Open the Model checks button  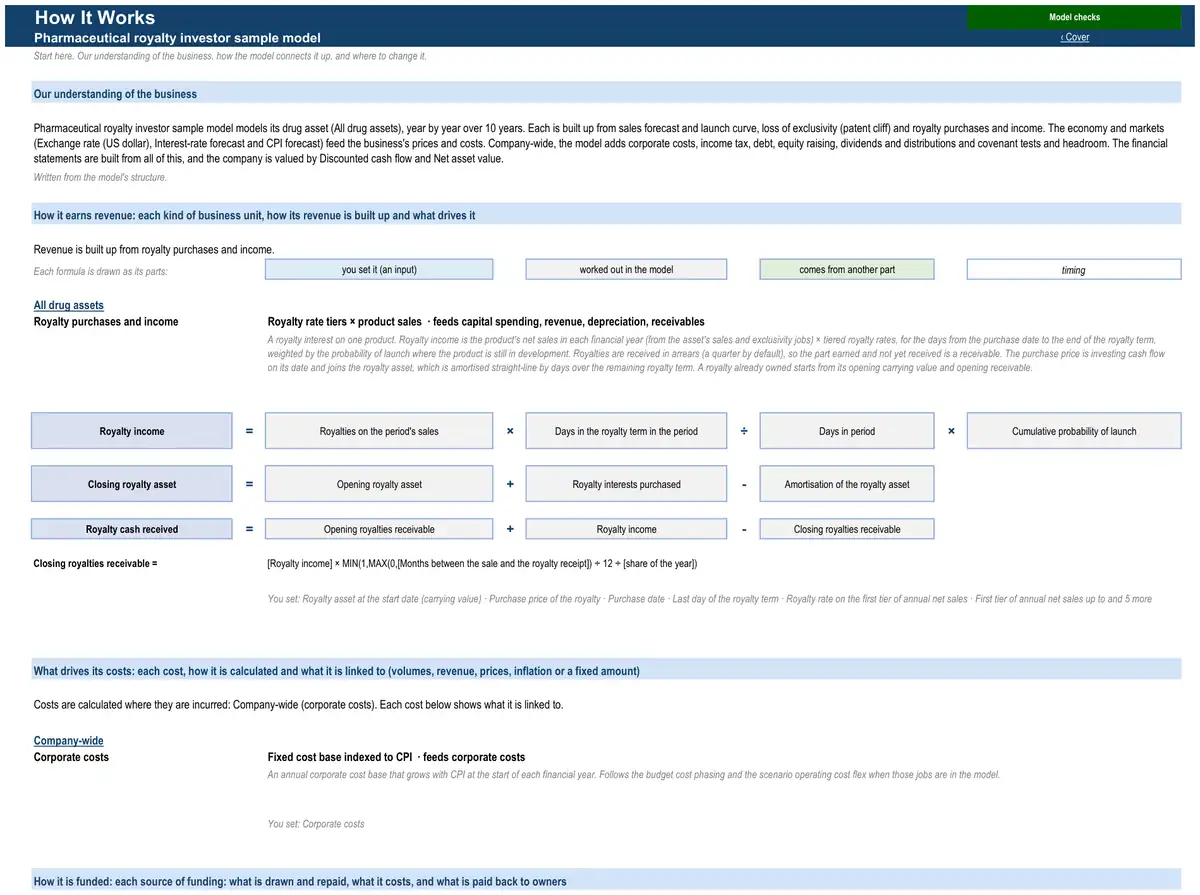coord(1074,17)
